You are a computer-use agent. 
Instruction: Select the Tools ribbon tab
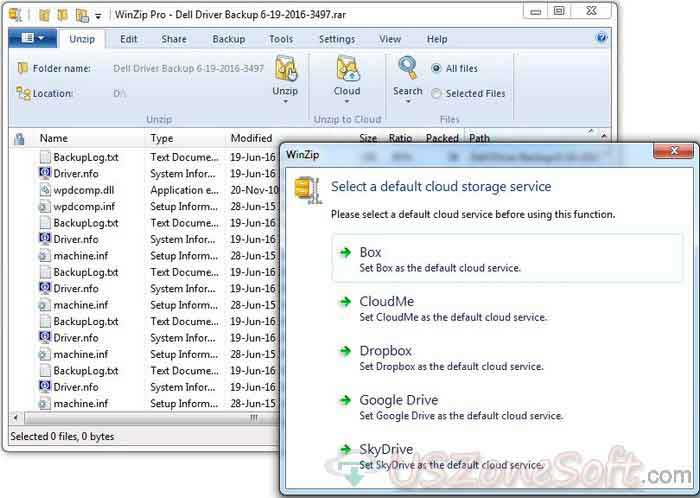tap(281, 39)
